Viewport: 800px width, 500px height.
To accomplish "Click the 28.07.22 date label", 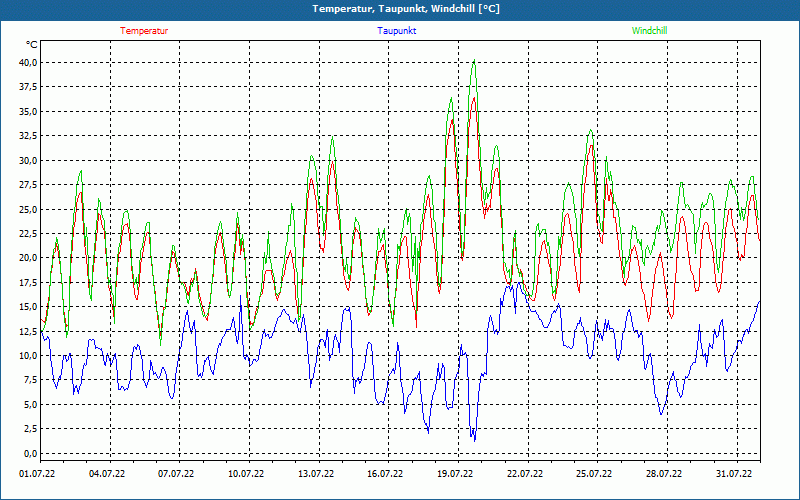I will point(664,473).
